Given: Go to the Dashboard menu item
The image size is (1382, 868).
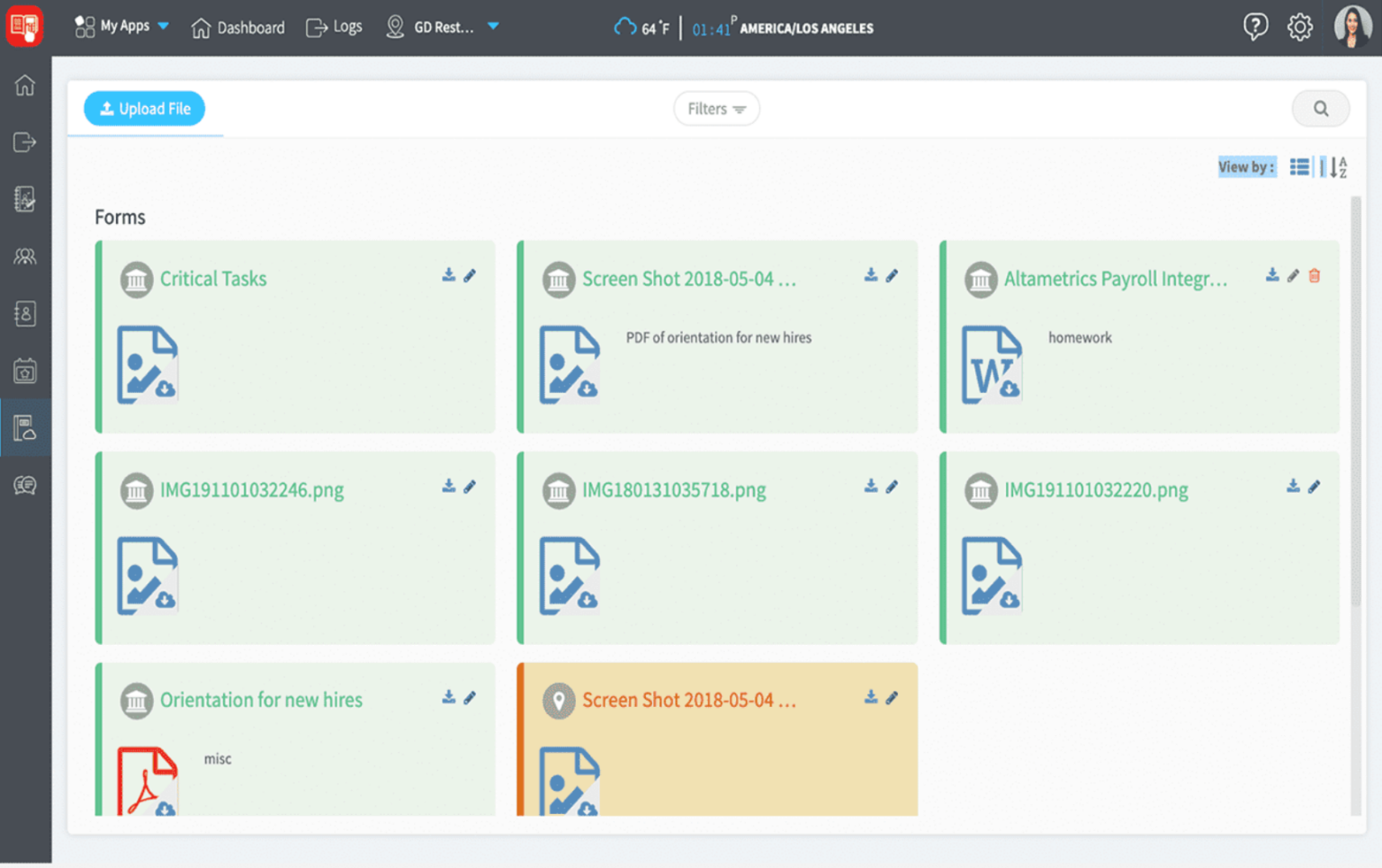Looking at the screenshot, I should tap(238, 26).
